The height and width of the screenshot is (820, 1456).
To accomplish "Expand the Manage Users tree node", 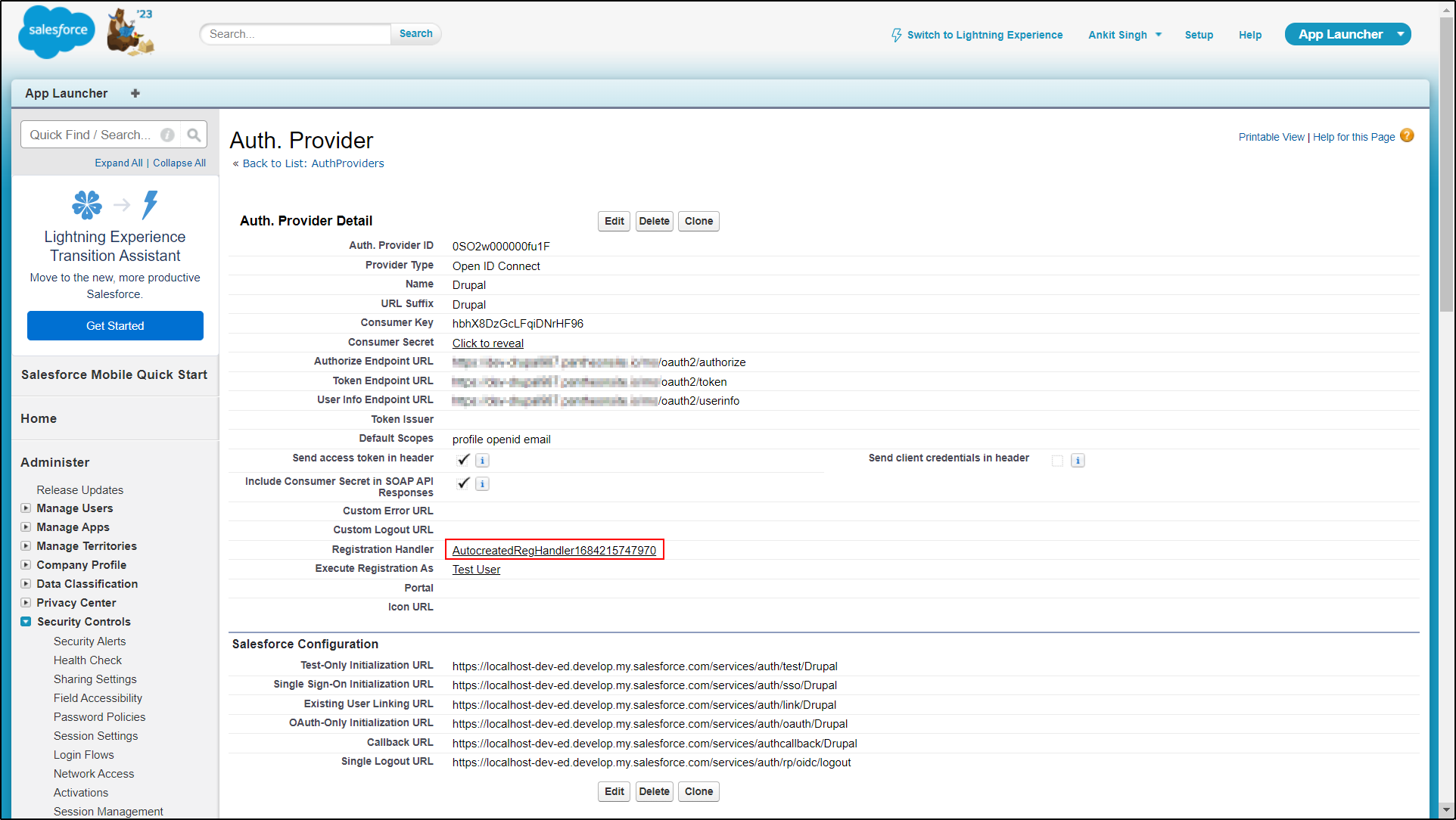I will pos(26,508).
